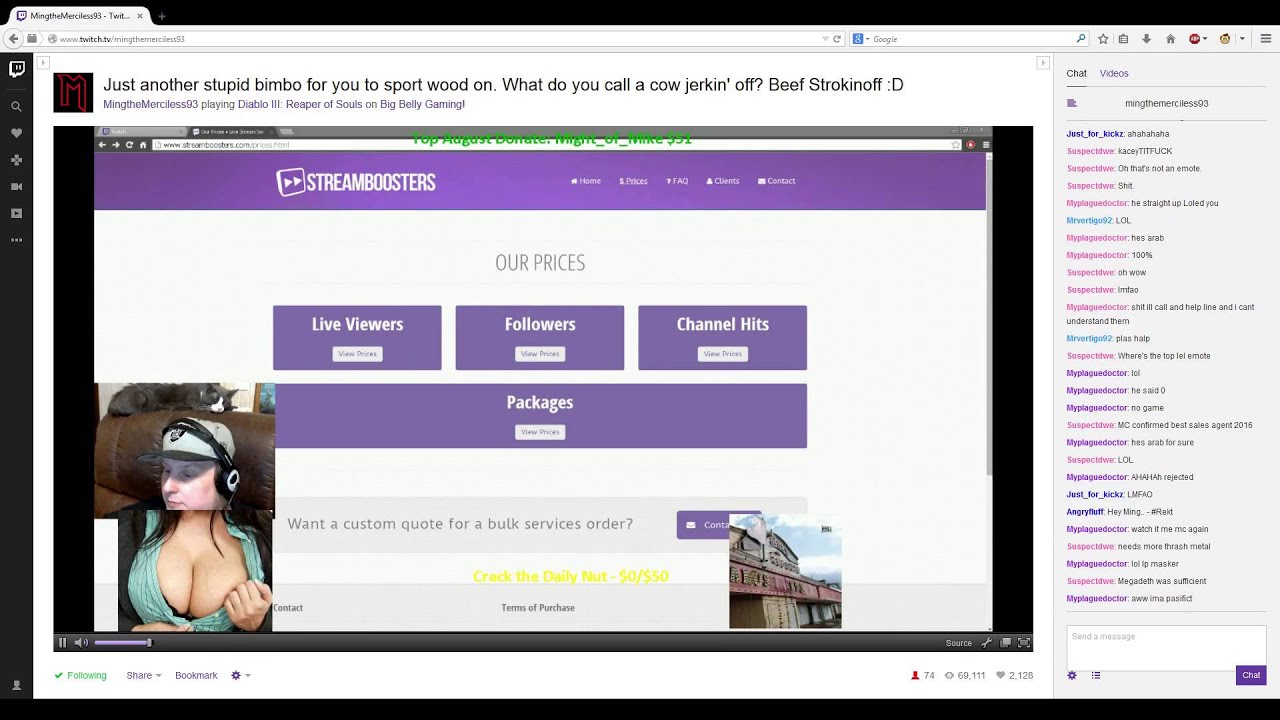Open chat settings gear icon
The image size is (1280, 720).
1072,676
